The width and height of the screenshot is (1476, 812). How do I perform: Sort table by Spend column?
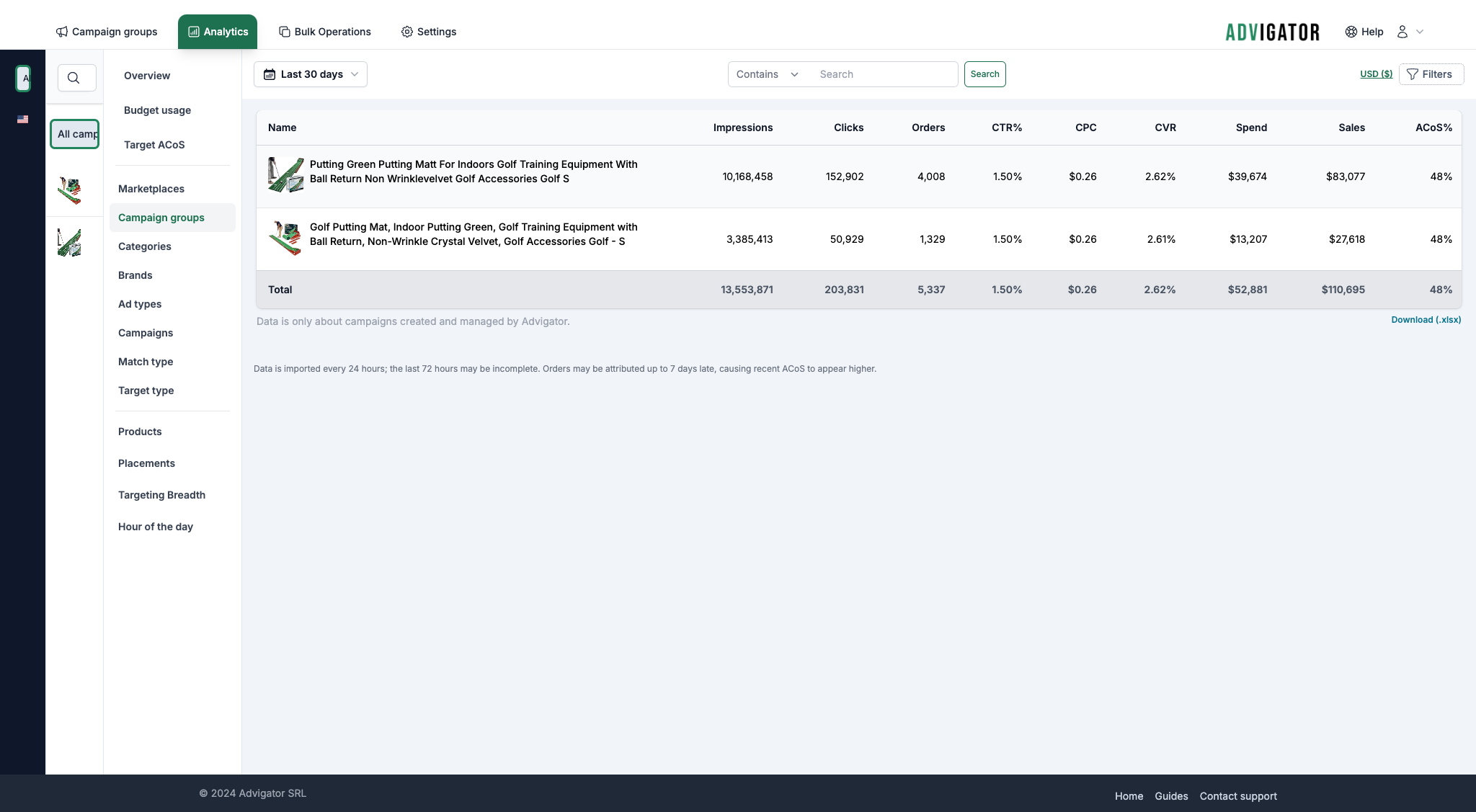coord(1251,128)
